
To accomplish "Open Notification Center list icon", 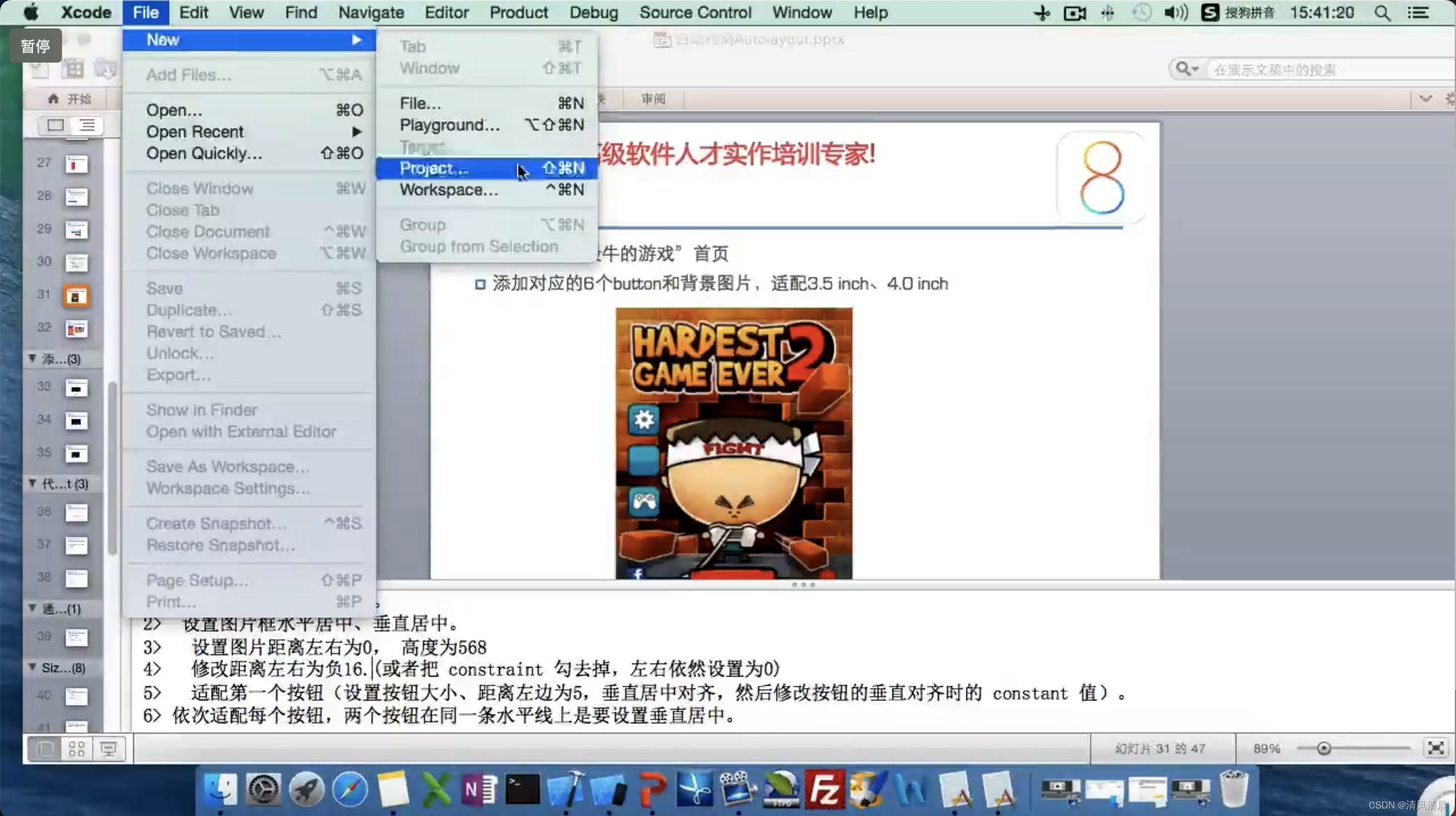I will (x=1418, y=13).
